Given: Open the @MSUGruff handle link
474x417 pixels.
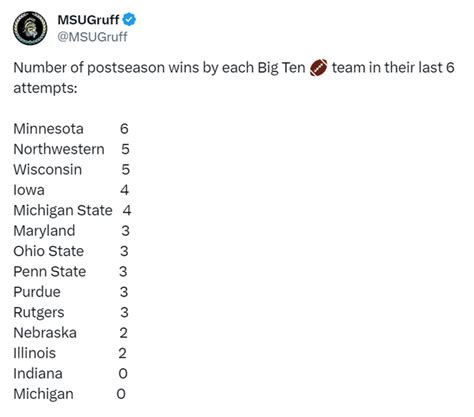Looking at the screenshot, I should pyautogui.click(x=92, y=37).
